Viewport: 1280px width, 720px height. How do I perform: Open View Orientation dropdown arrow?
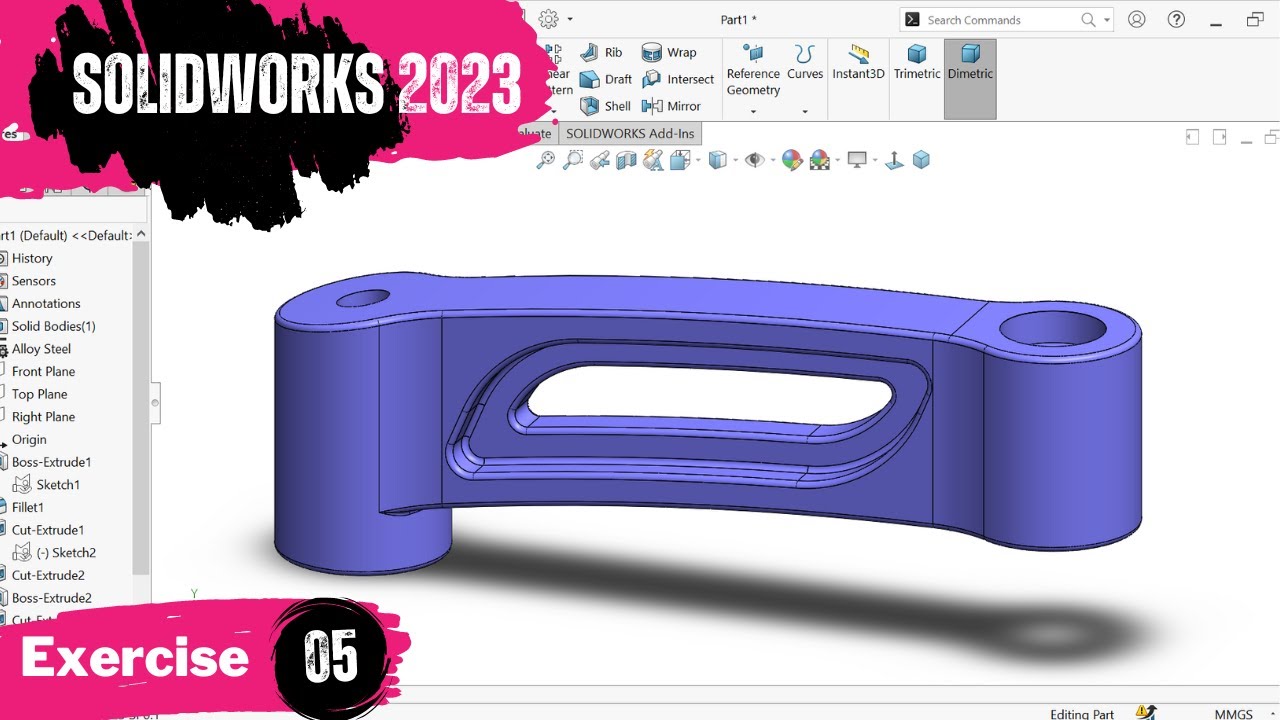[696, 160]
